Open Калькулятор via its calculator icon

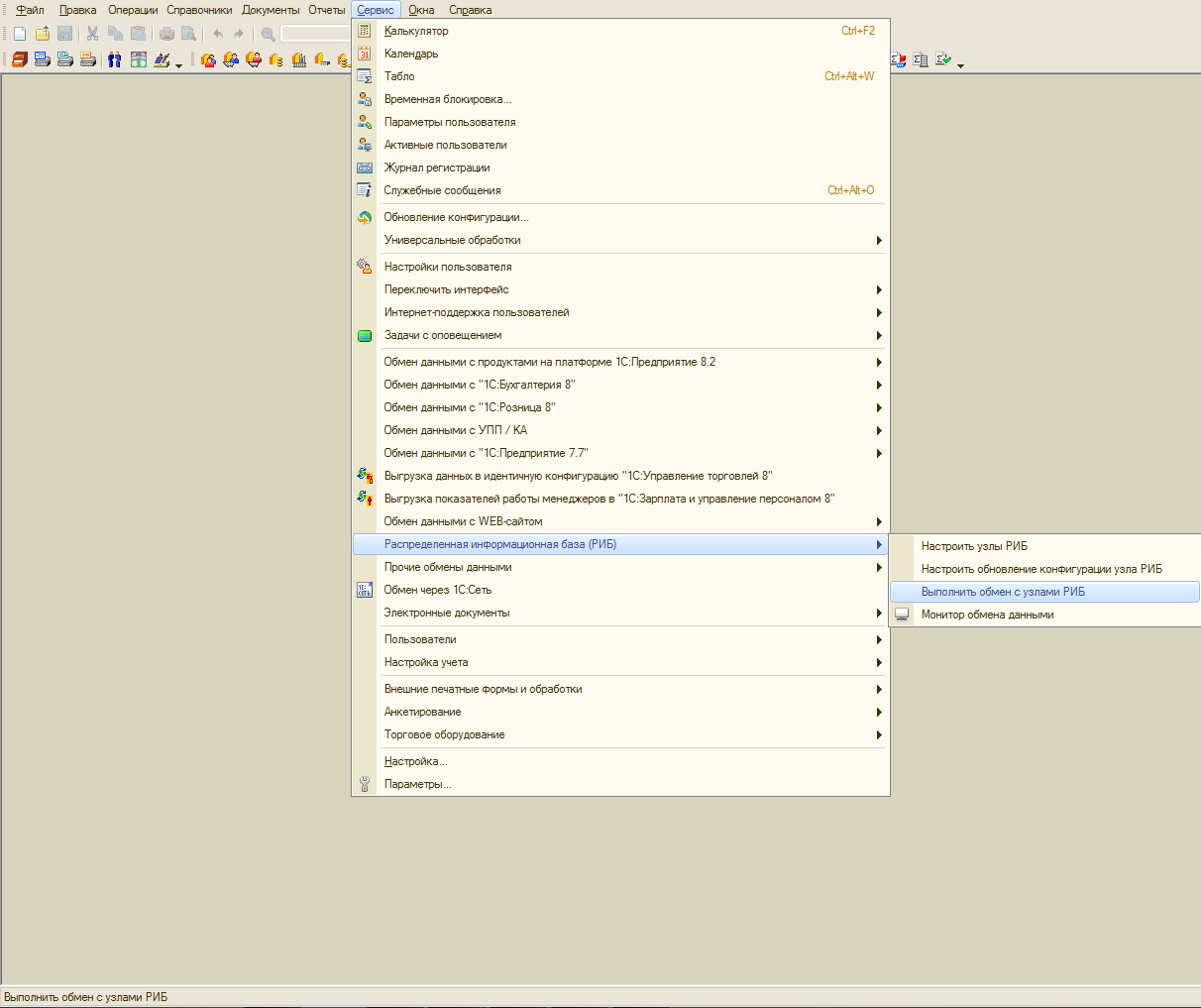[x=365, y=31]
